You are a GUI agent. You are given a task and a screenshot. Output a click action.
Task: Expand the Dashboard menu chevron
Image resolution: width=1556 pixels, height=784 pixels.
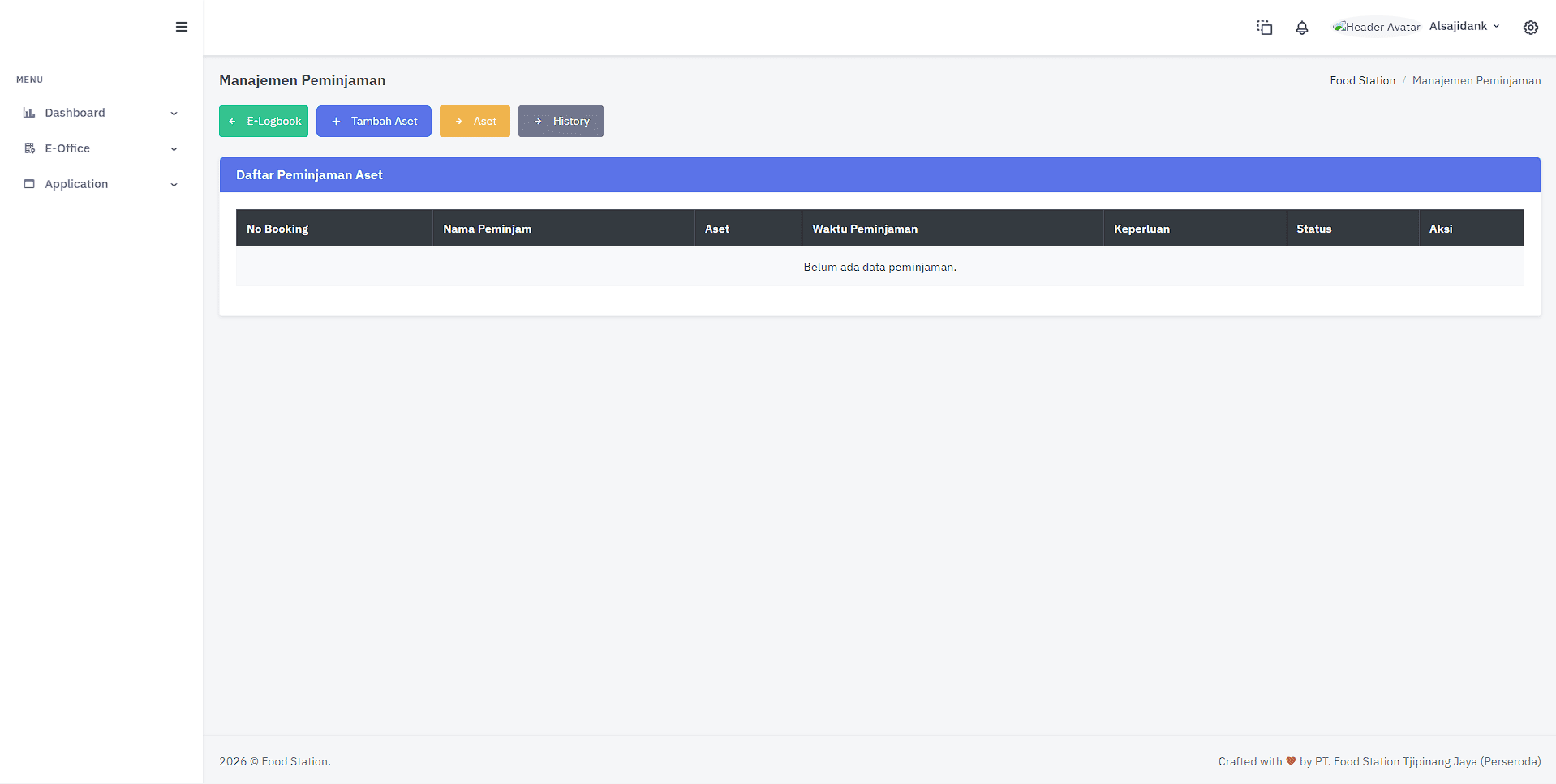click(174, 114)
